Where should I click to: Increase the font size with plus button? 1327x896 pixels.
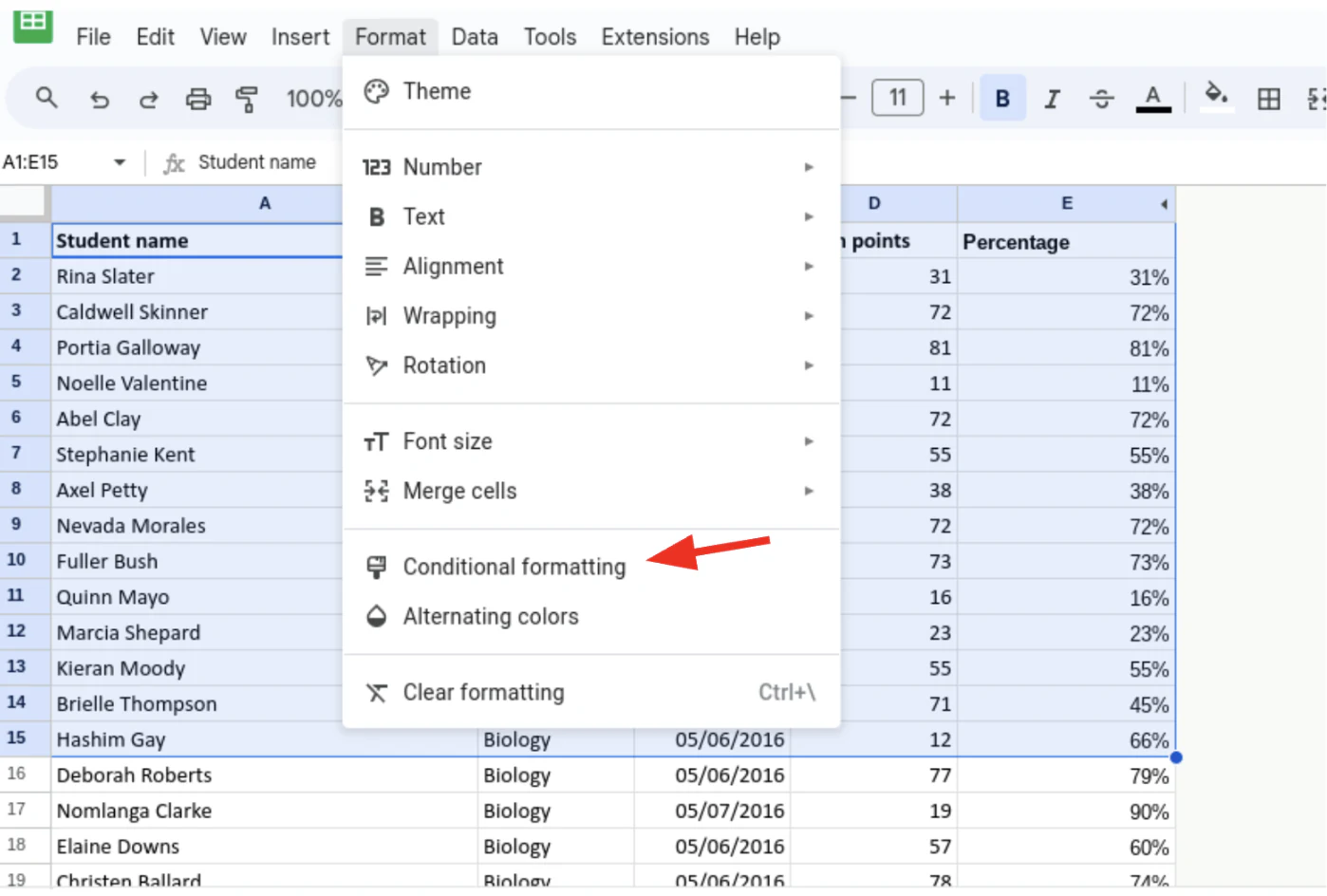click(x=946, y=98)
